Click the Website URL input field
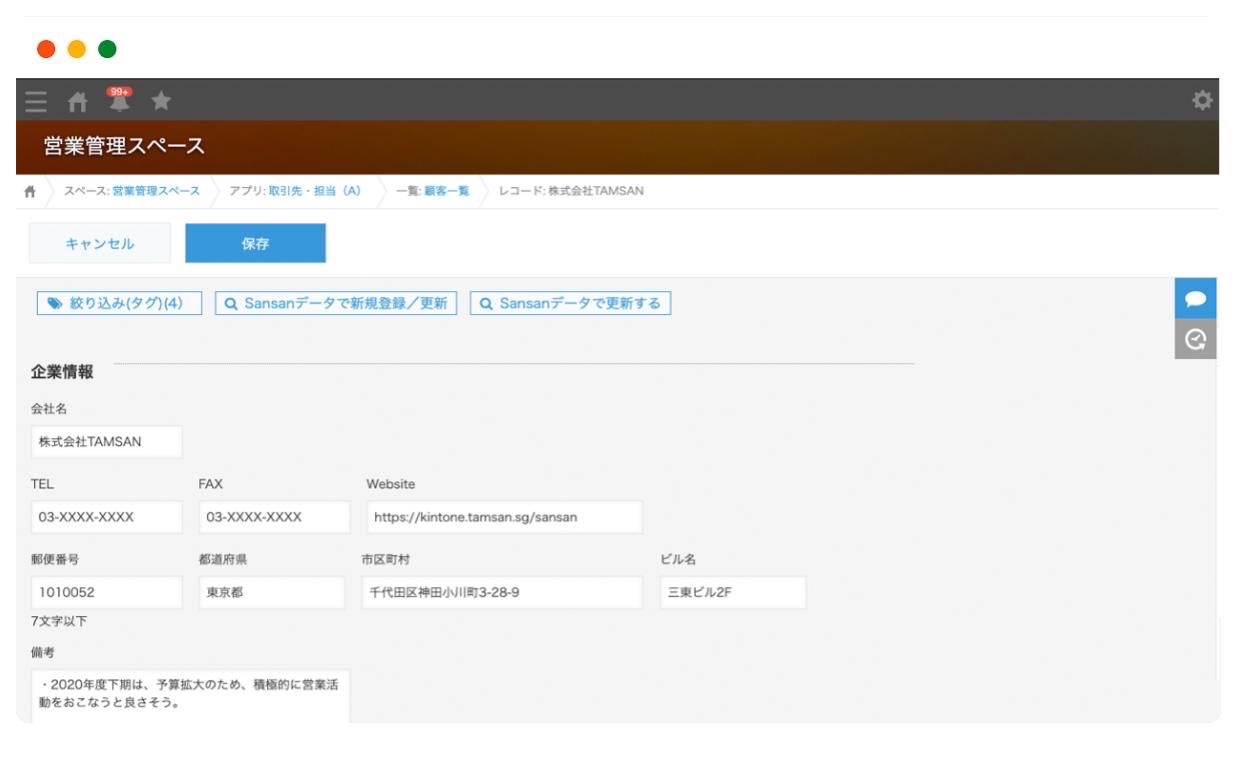 click(x=505, y=517)
